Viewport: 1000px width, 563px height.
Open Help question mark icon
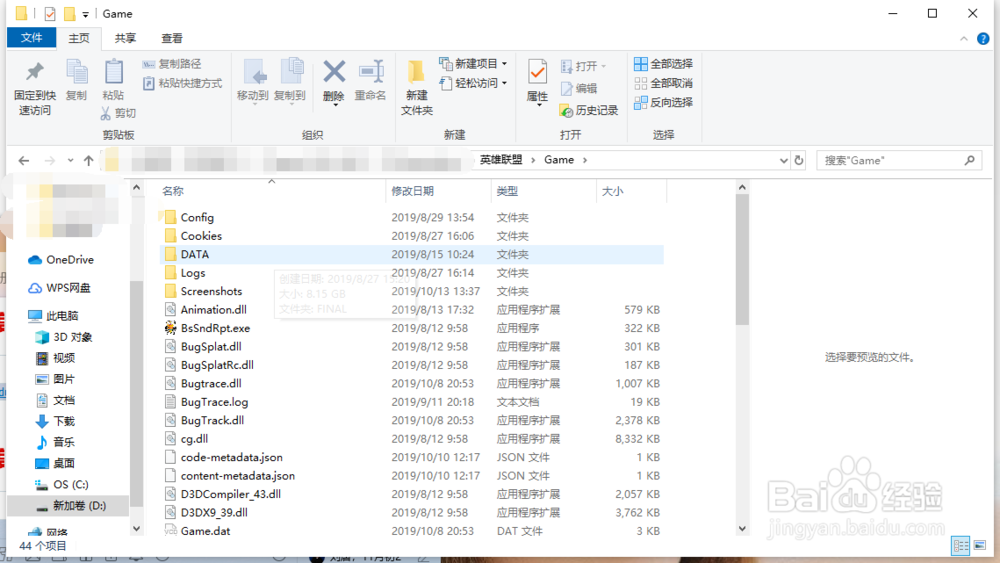(x=983, y=39)
